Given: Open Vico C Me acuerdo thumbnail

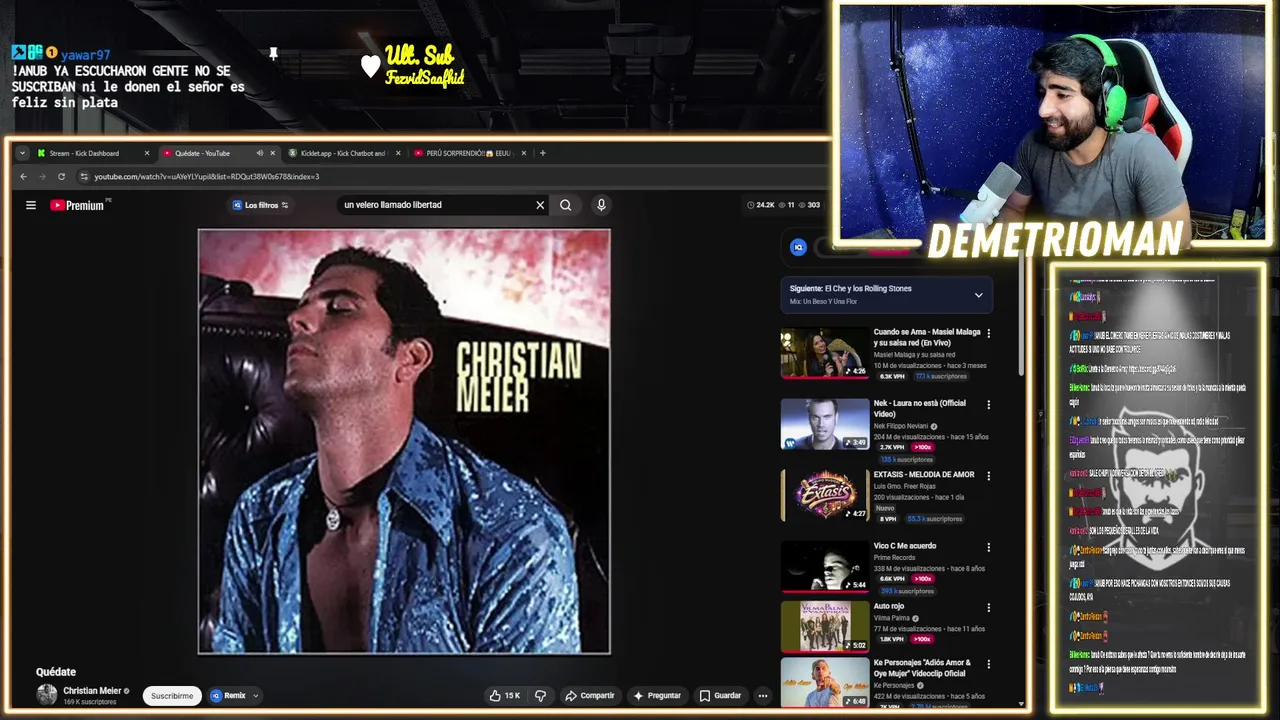Looking at the screenshot, I should click(825, 566).
